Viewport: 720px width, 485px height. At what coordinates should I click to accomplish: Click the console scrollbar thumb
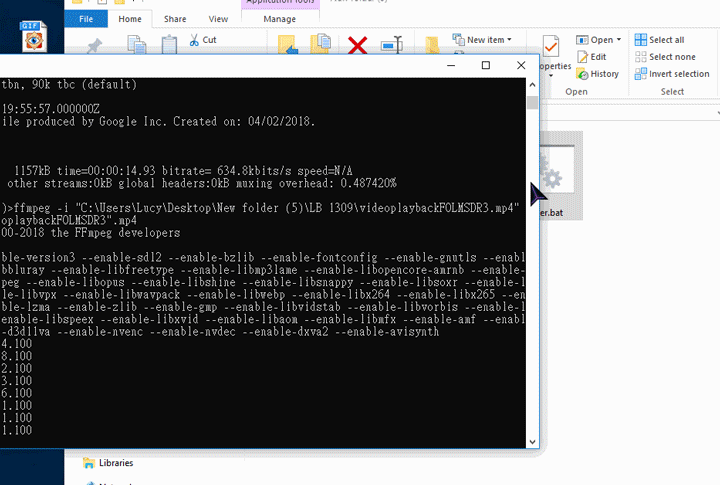click(x=532, y=102)
